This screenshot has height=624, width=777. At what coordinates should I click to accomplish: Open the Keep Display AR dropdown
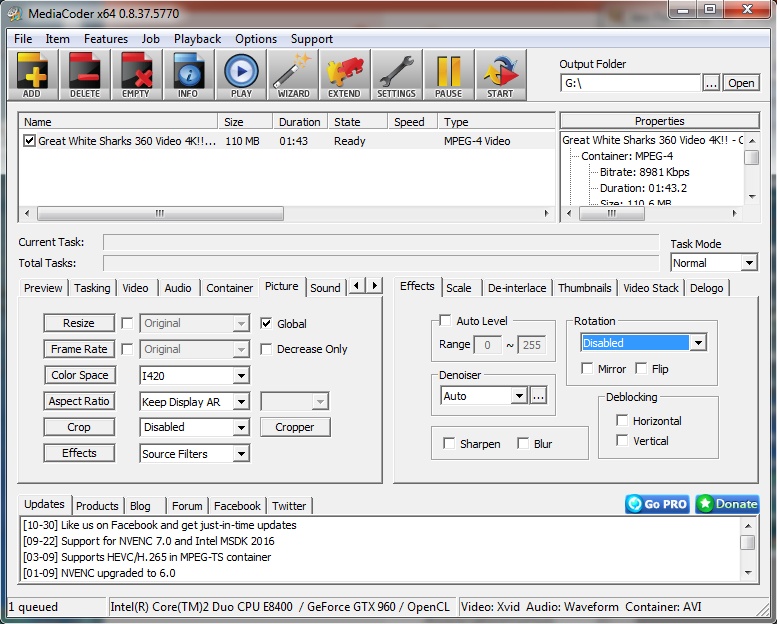click(x=195, y=401)
